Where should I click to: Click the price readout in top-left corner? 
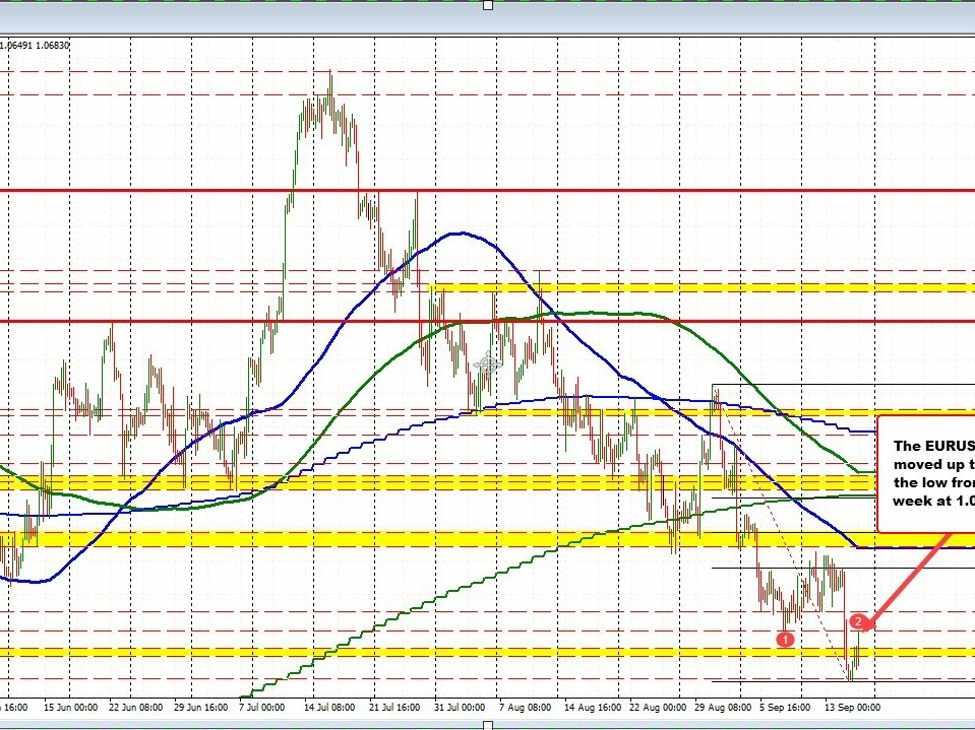click(34, 45)
